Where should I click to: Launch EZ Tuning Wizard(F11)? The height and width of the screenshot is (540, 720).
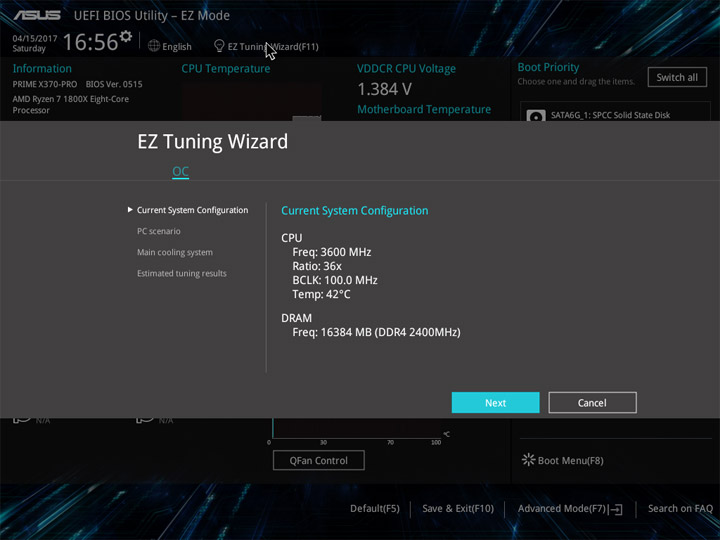coord(273,46)
